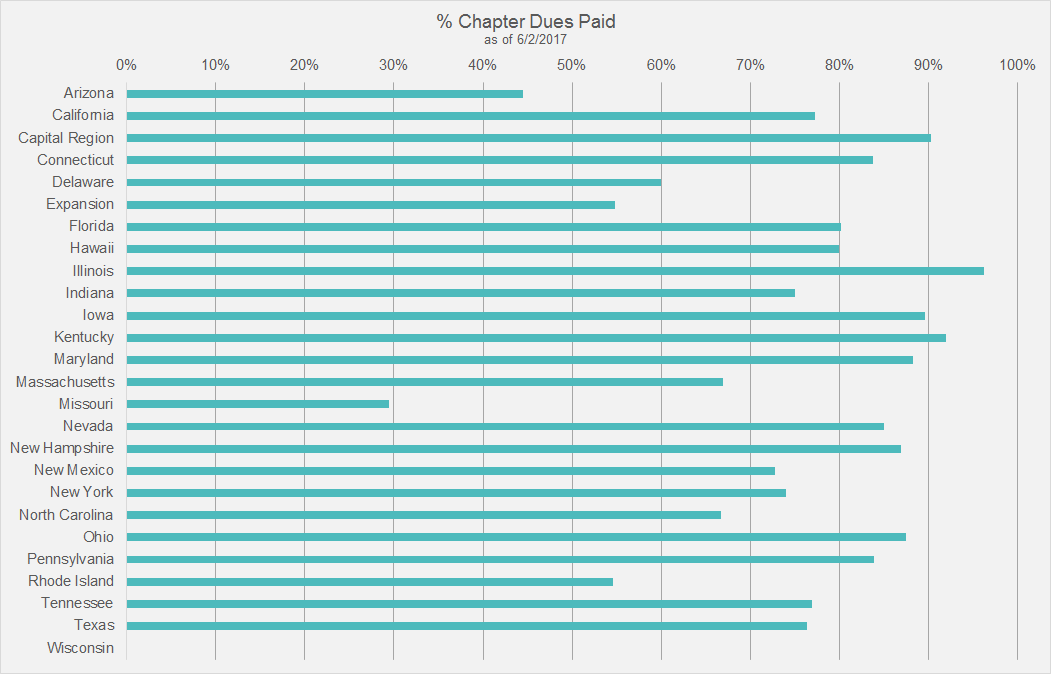The width and height of the screenshot is (1051, 674).
Task: Select the Rhode Island bar
Action: (x=370, y=582)
